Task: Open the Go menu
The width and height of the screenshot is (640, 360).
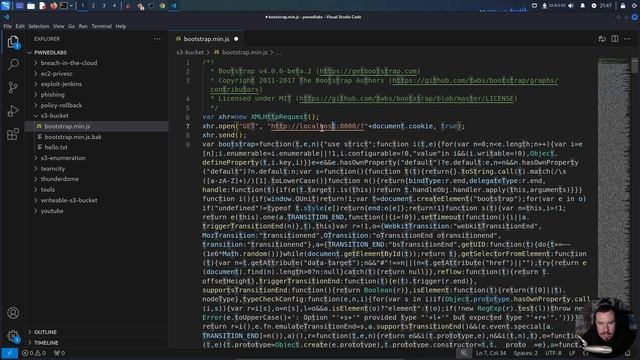Action: point(71,26)
